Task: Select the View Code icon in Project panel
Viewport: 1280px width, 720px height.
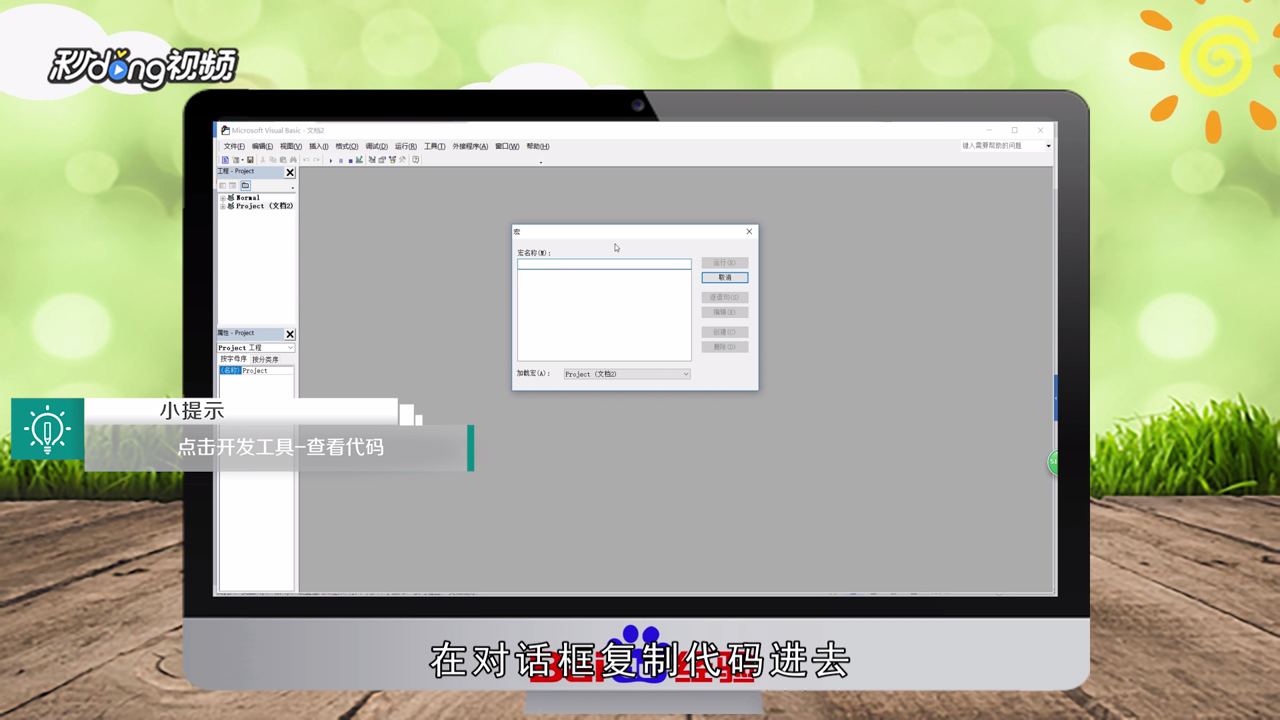Action: pyautogui.click(x=223, y=185)
